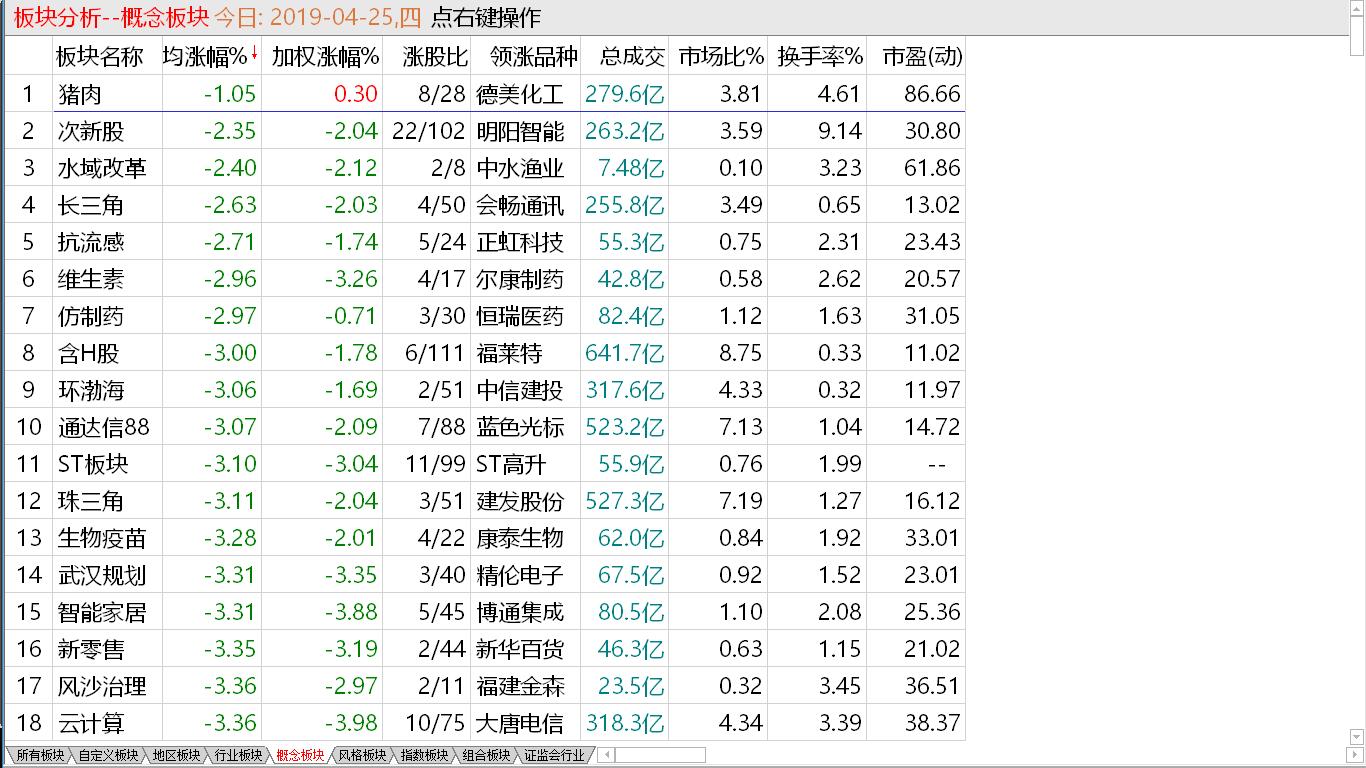Click the vertical scrollbar track
The height and width of the screenshot is (768, 1366).
[x=1357, y=391]
